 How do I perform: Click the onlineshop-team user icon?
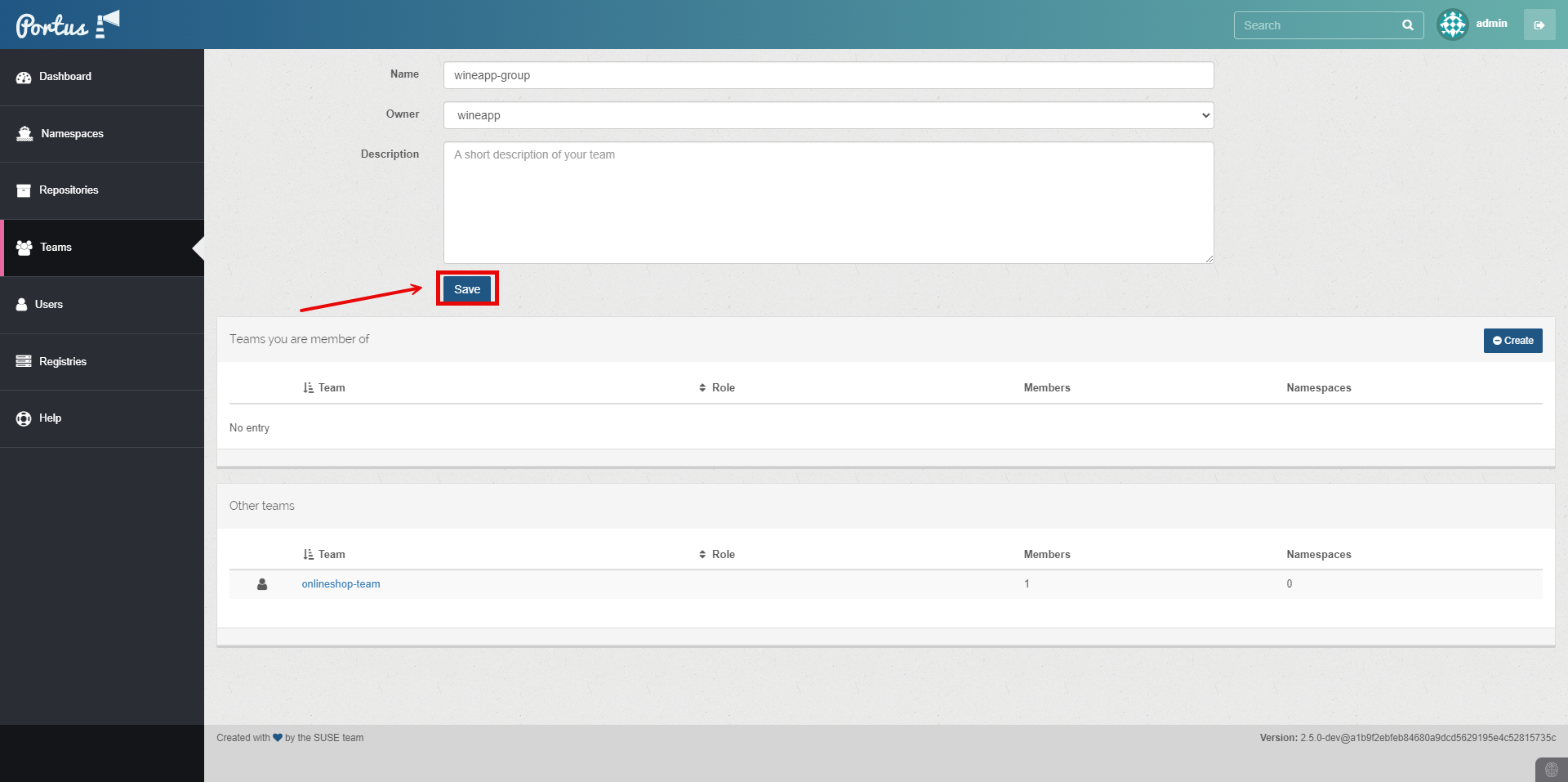[x=262, y=584]
